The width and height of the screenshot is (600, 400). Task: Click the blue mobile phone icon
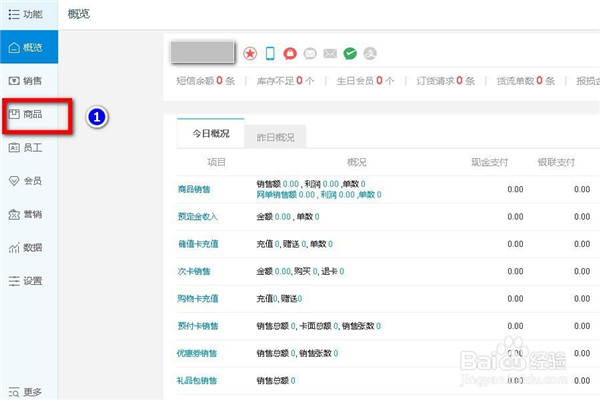point(270,53)
